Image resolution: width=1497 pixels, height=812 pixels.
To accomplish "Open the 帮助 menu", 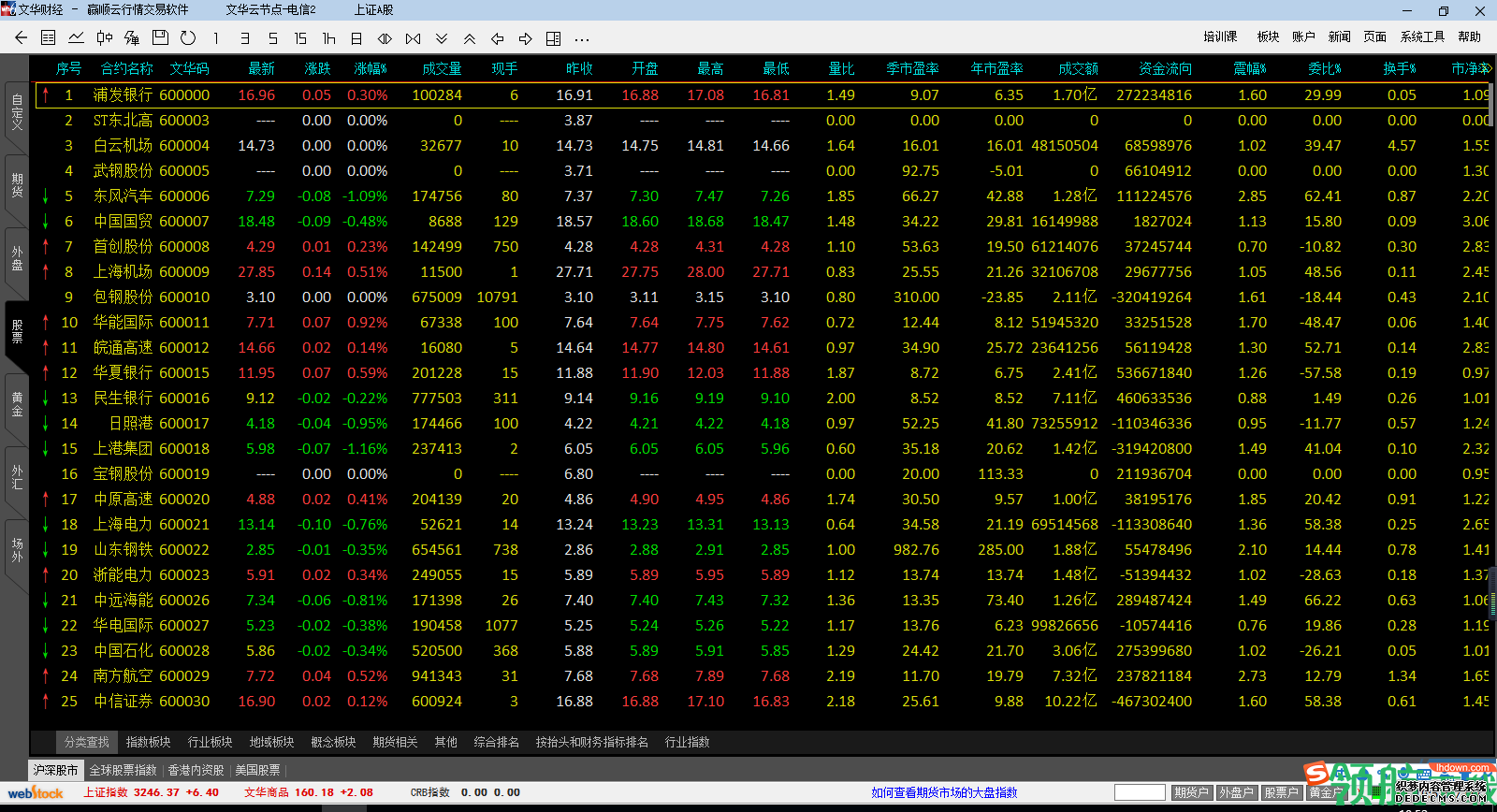I will [1469, 36].
